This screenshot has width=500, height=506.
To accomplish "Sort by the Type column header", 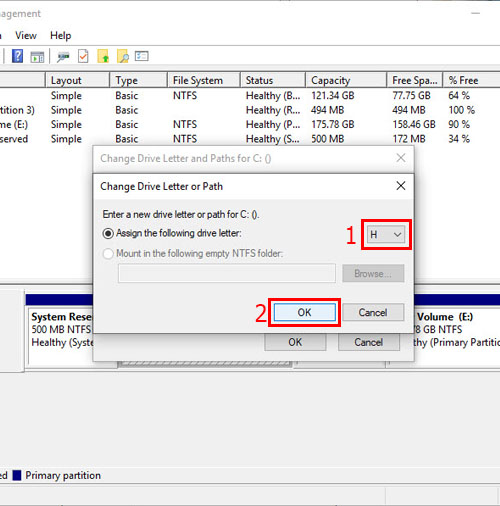I will [138, 80].
